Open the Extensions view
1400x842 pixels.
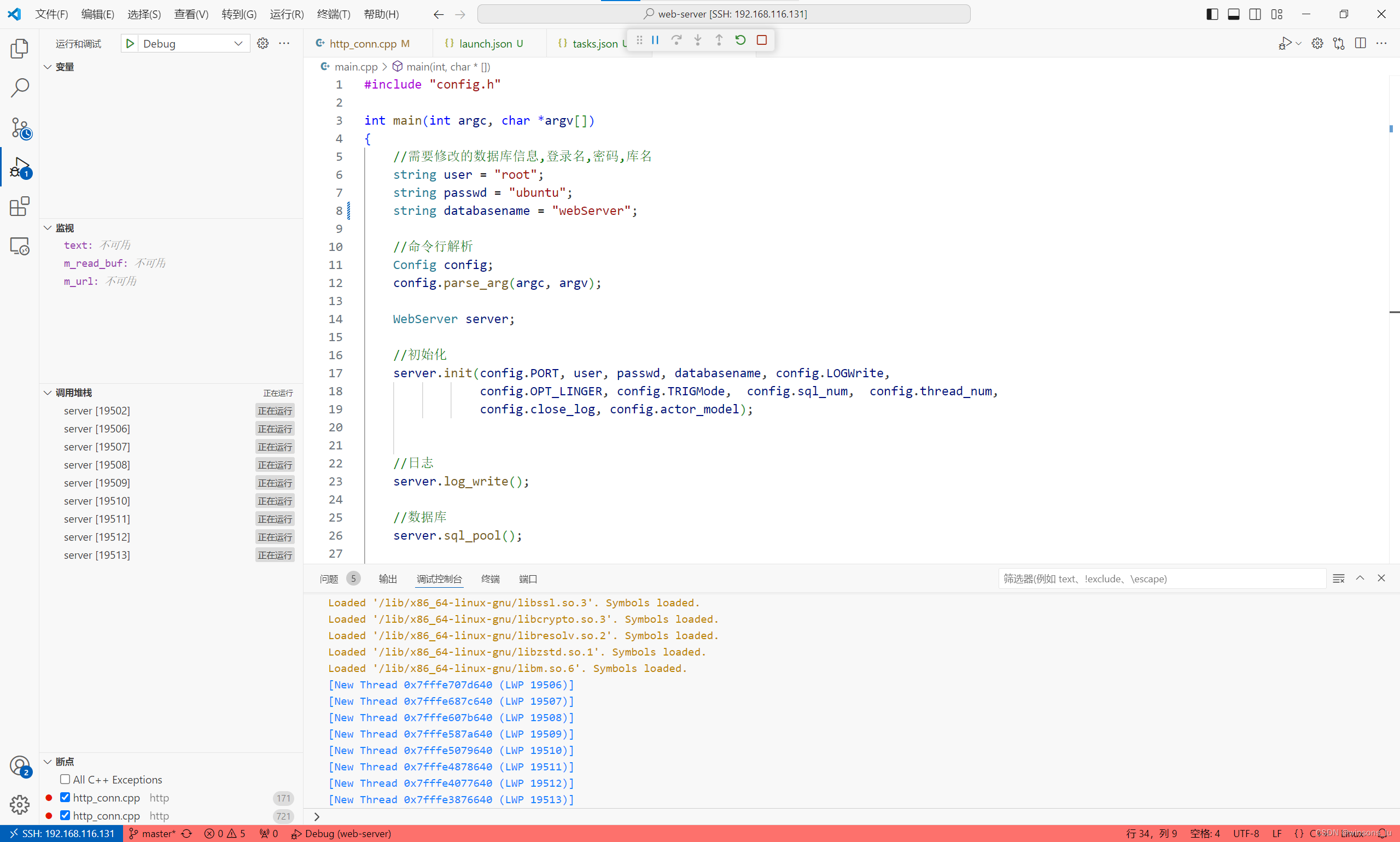tap(19, 206)
